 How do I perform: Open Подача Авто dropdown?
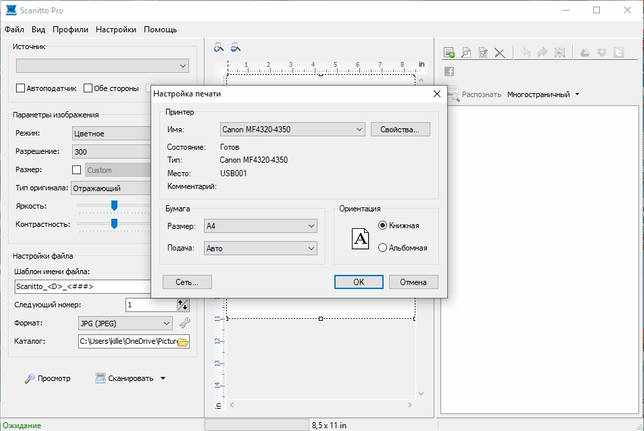pyautogui.click(x=261, y=248)
